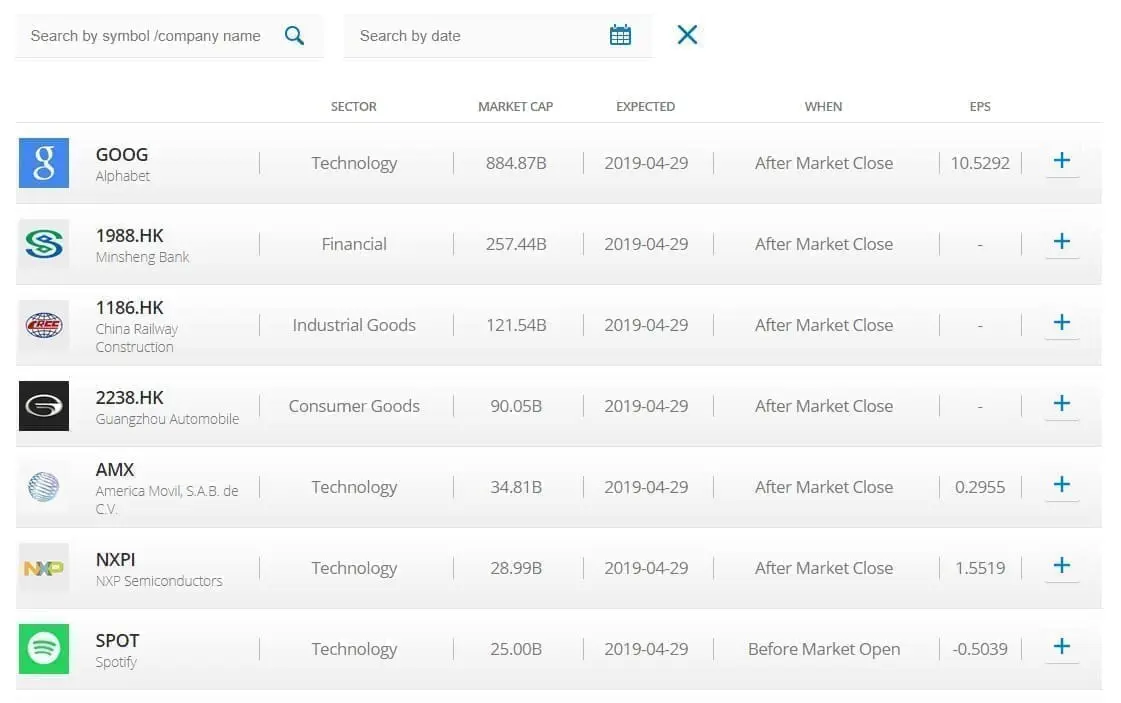Open the 1988.HK ticker symbol
The width and height of the screenshot is (1121, 703).
point(129,235)
